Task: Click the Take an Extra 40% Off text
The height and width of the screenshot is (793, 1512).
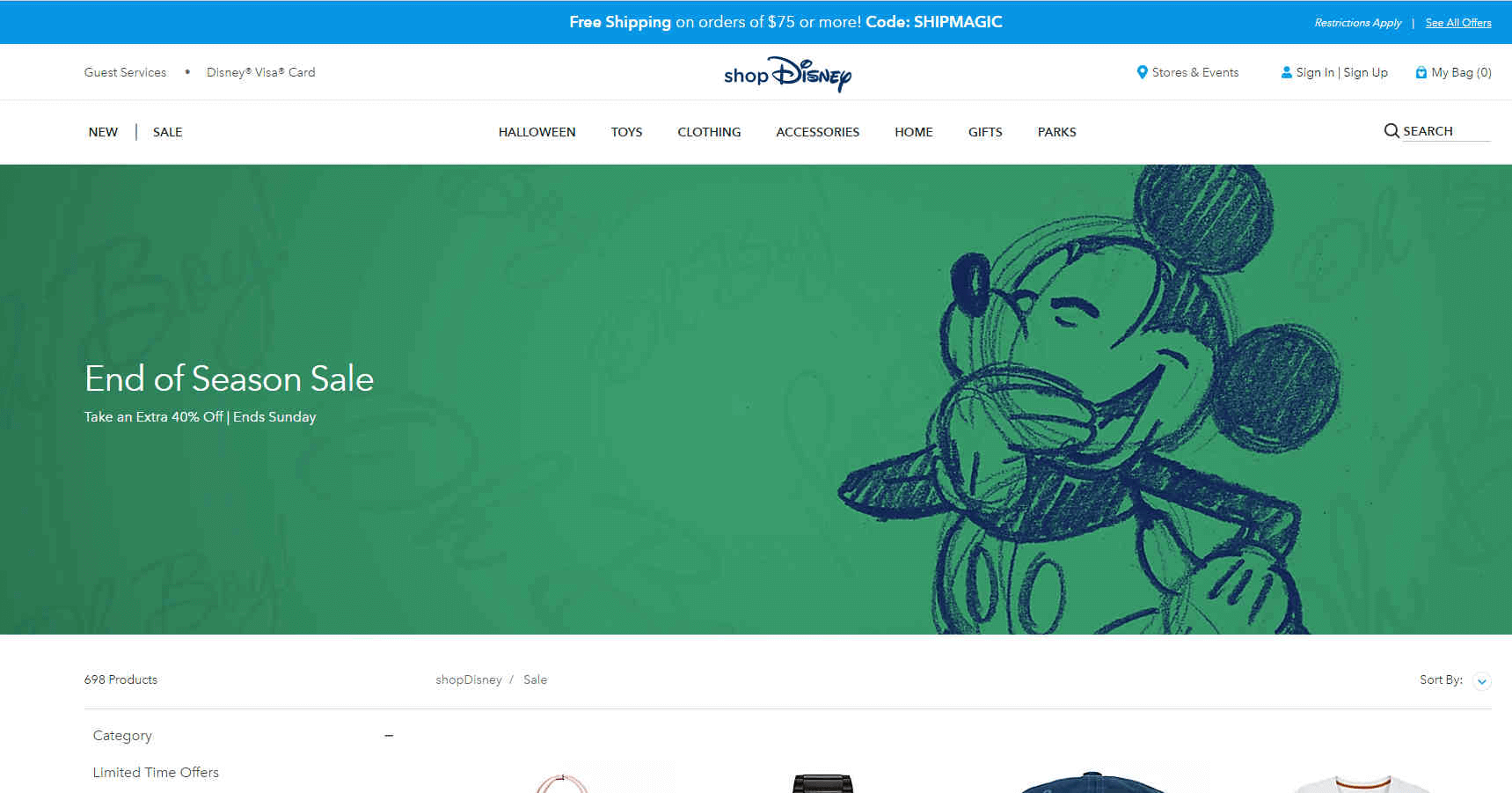Action: [154, 416]
